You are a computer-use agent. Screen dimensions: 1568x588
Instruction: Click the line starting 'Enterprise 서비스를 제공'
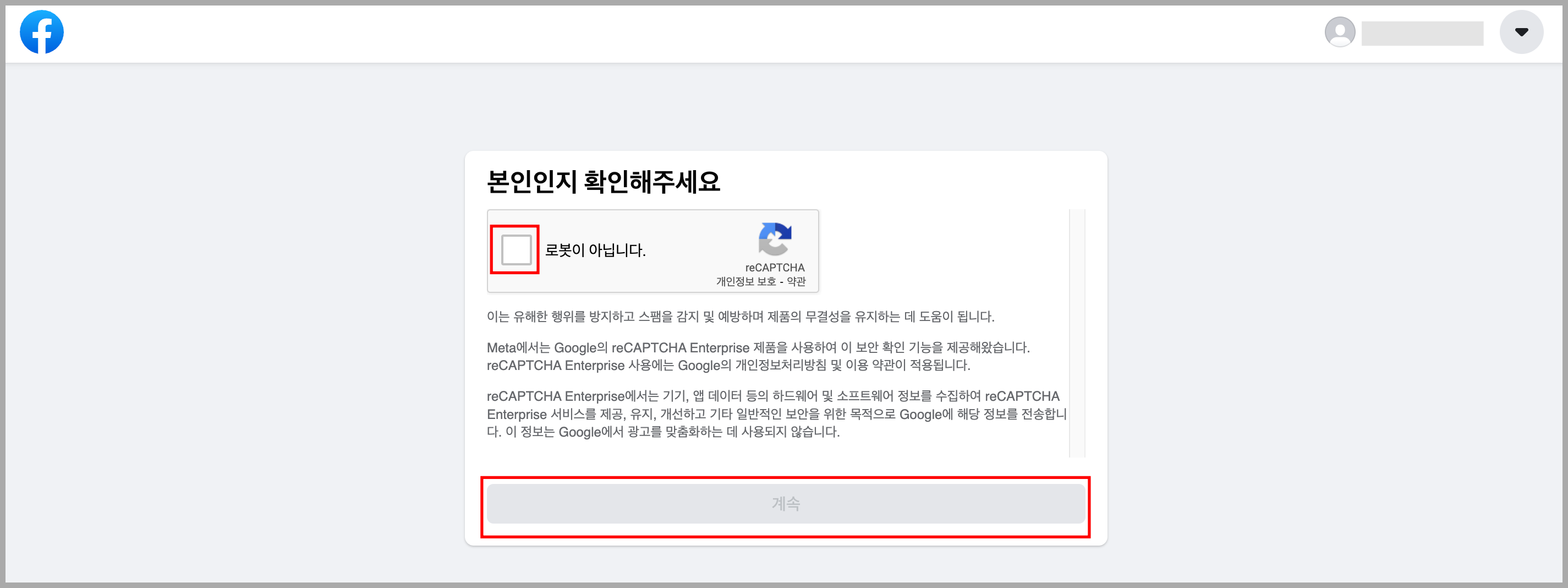pyautogui.click(x=776, y=415)
